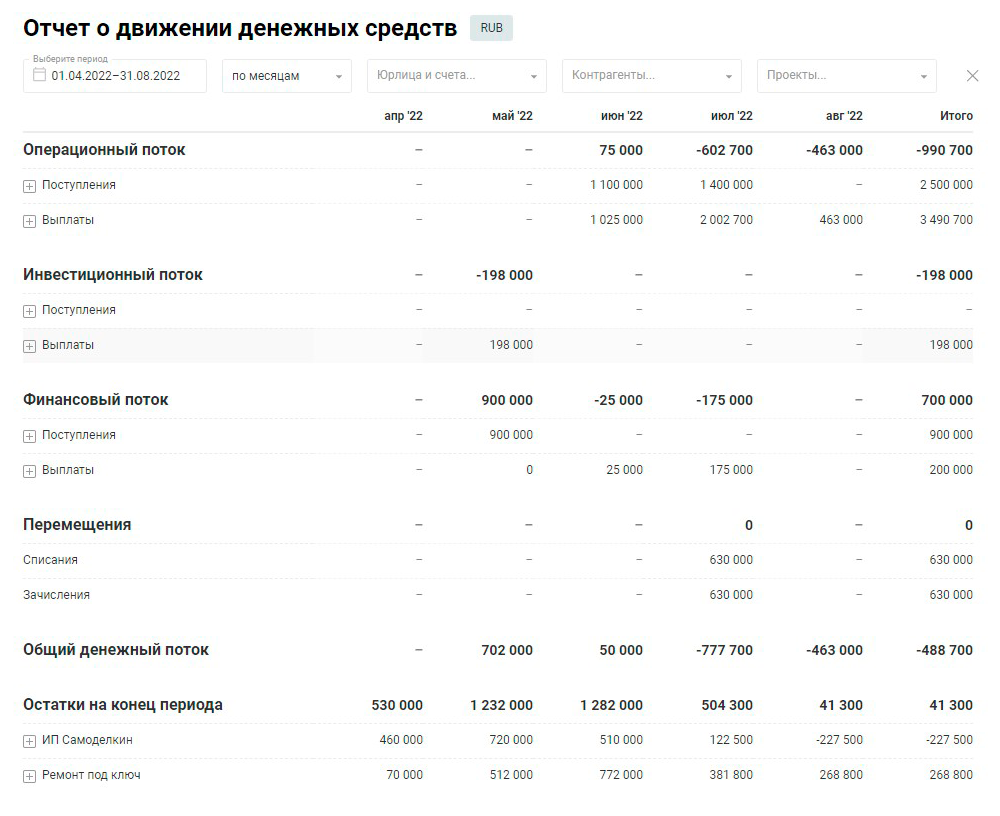Click operating receipts value 1 100 000

[617, 185]
